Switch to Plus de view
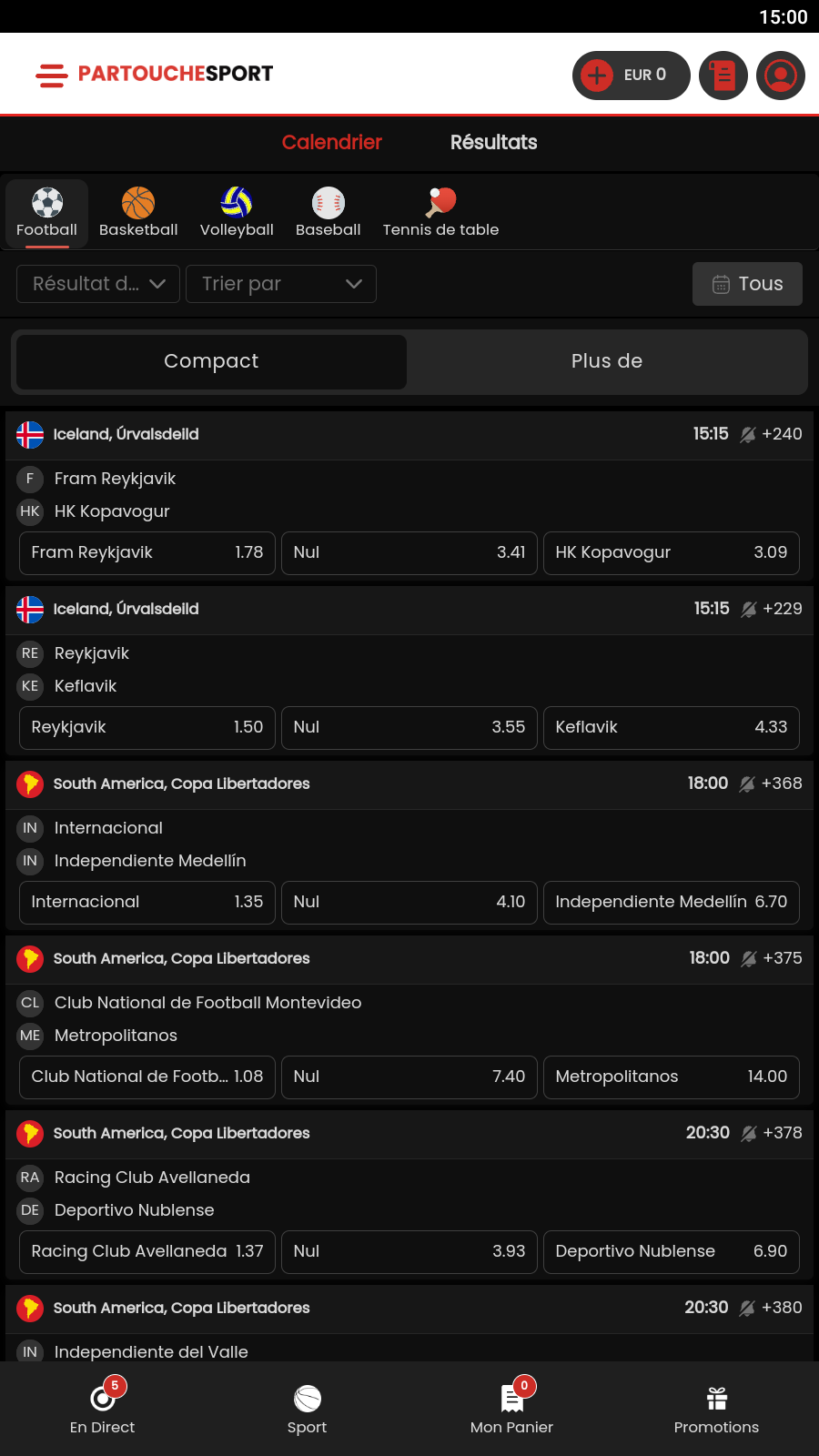The image size is (819, 1456). (607, 361)
